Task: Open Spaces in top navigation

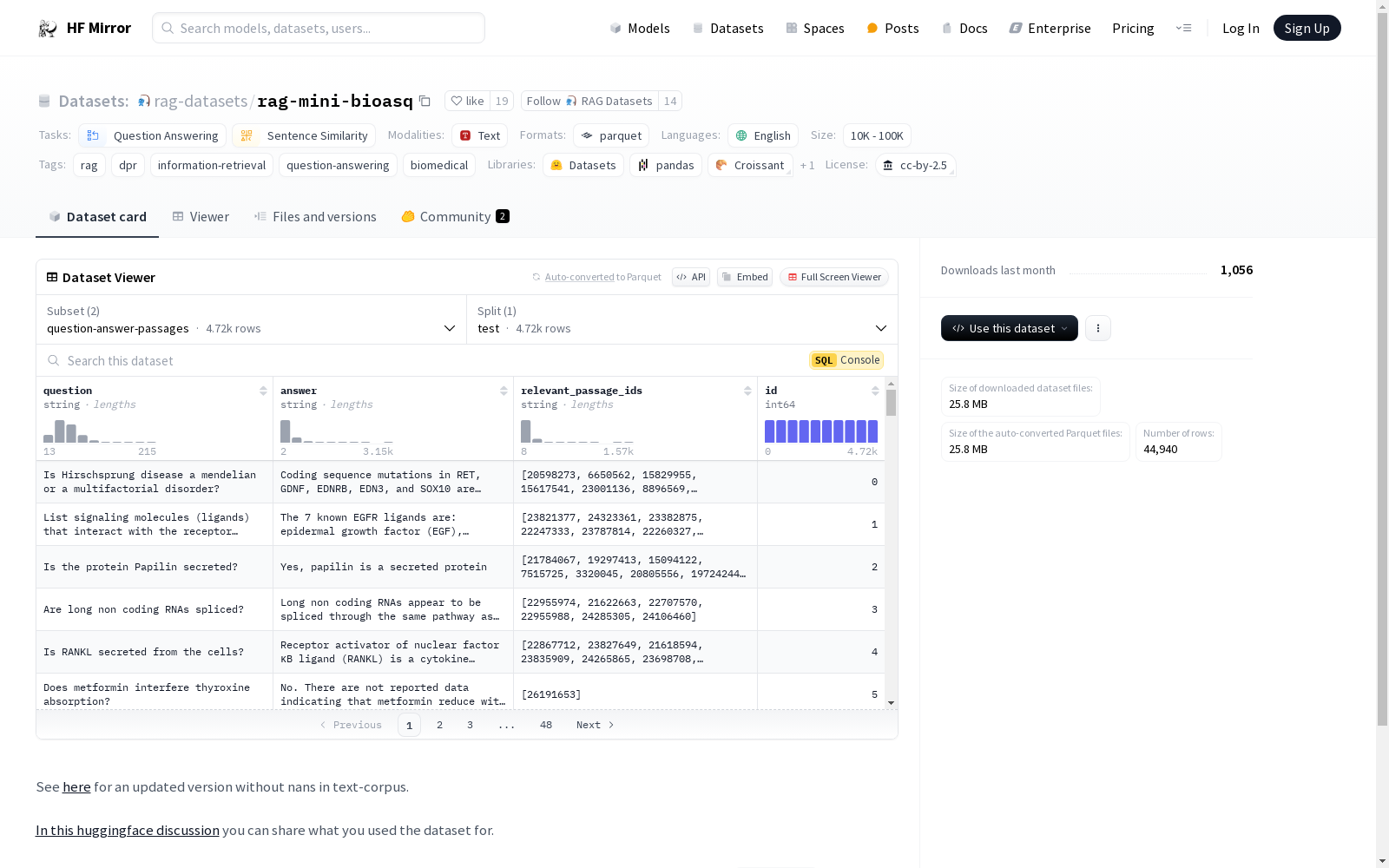Action: 815,29
